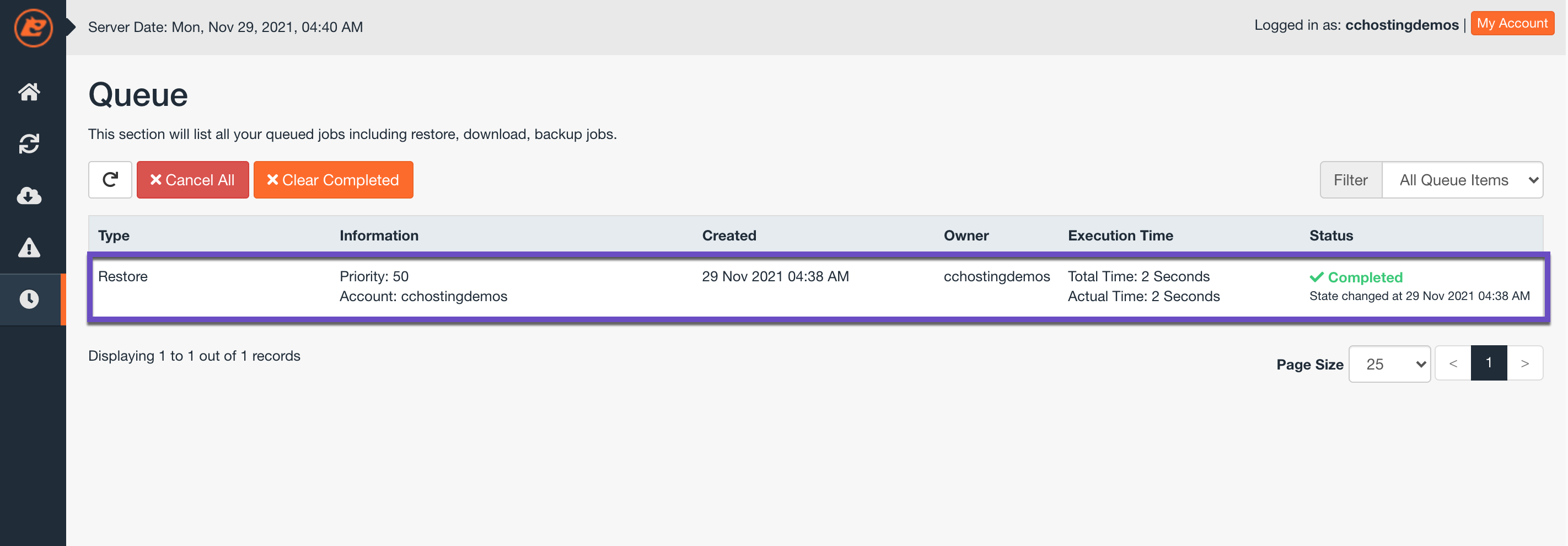The image size is (1568, 546).
Task: Select page 1 in pagination
Action: [x=1488, y=363]
